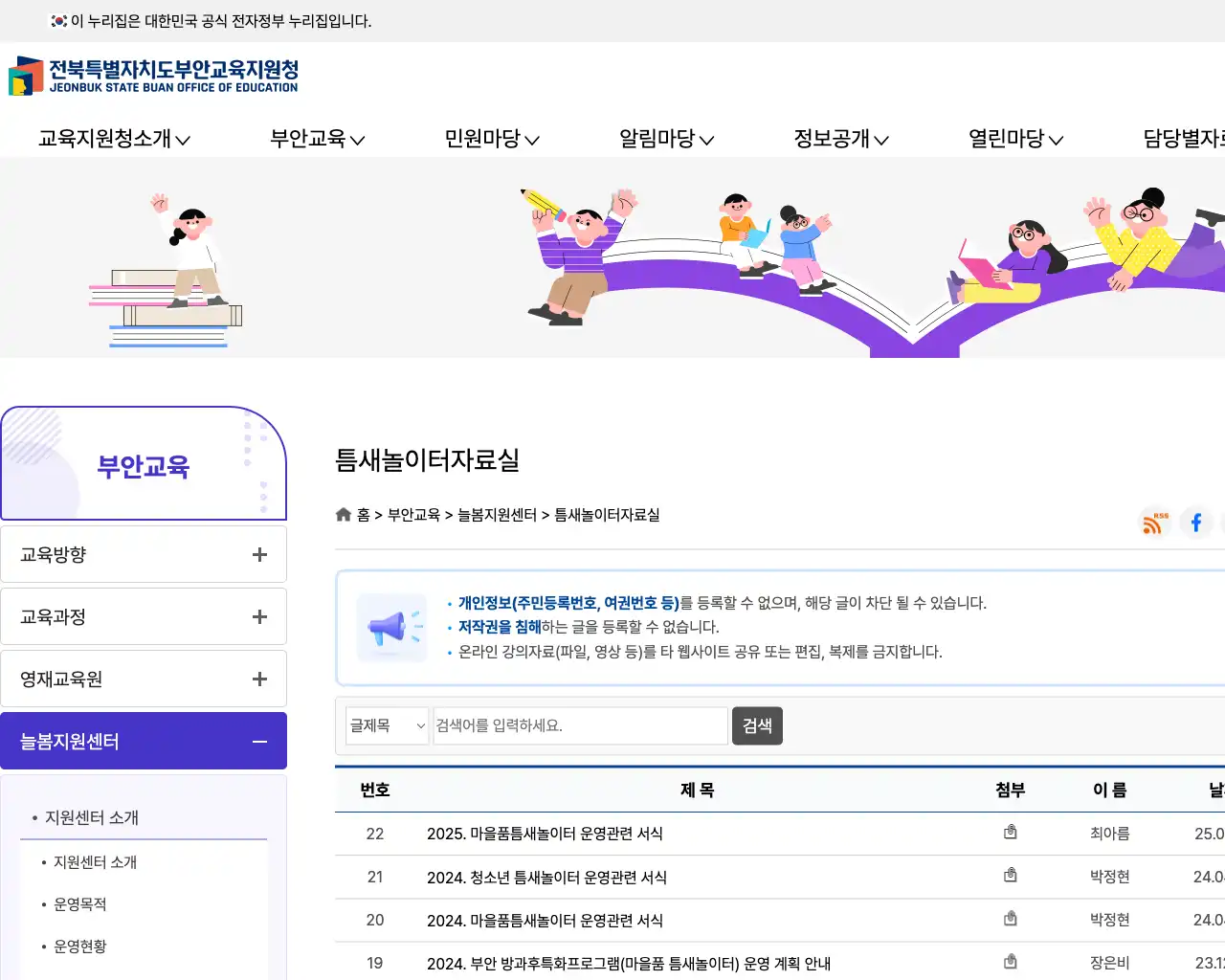The image size is (1225, 980).
Task: Collapse the 늘봄지원센터 sidebar section
Action: point(144,741)
